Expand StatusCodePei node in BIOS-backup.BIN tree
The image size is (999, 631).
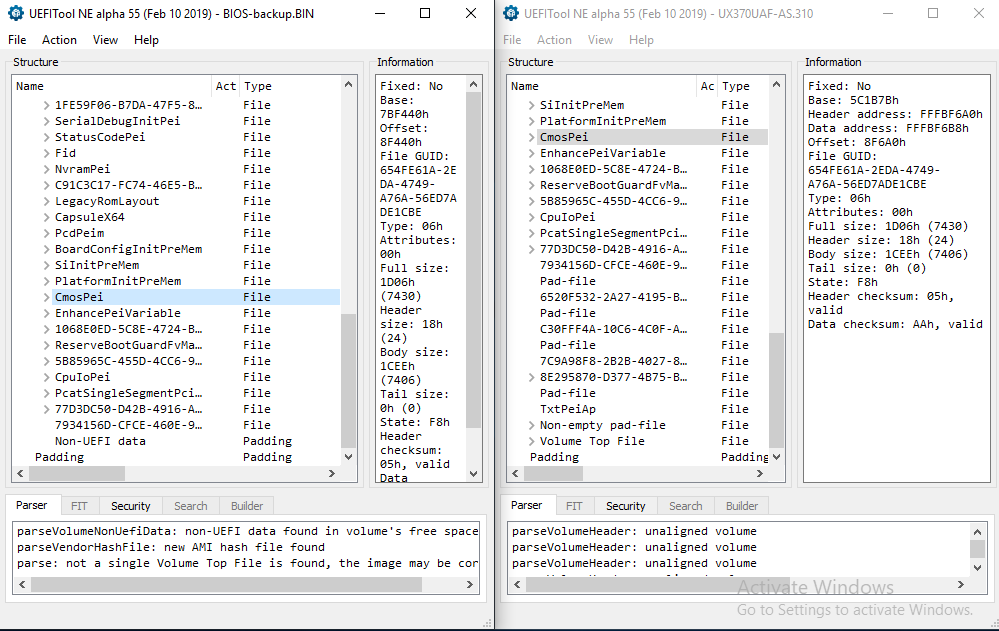click(x=46, y=137)
